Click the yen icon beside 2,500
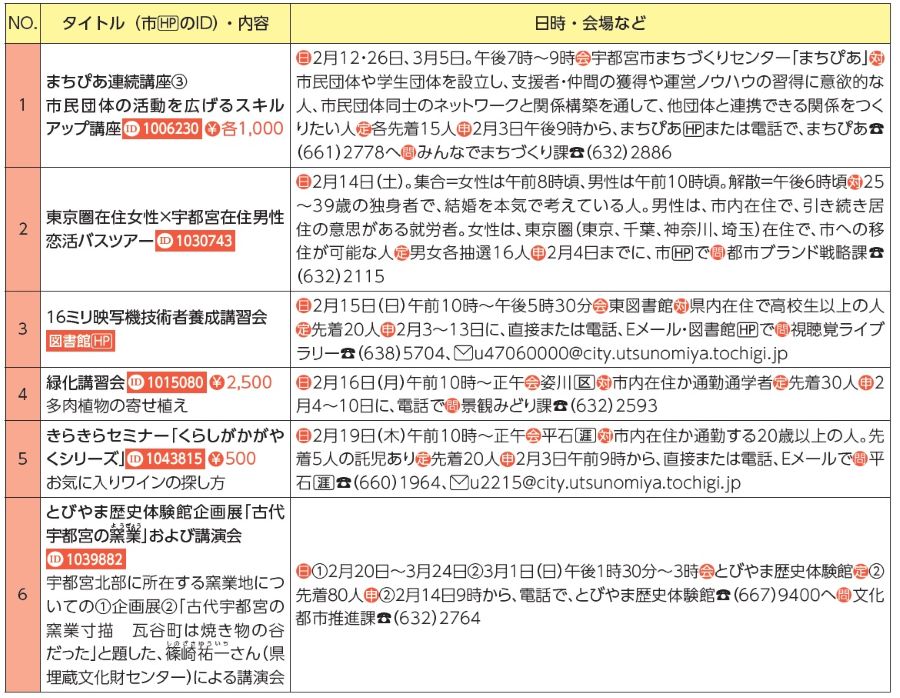The width and height of the screenshot is (900, 698). coord(217,381)
